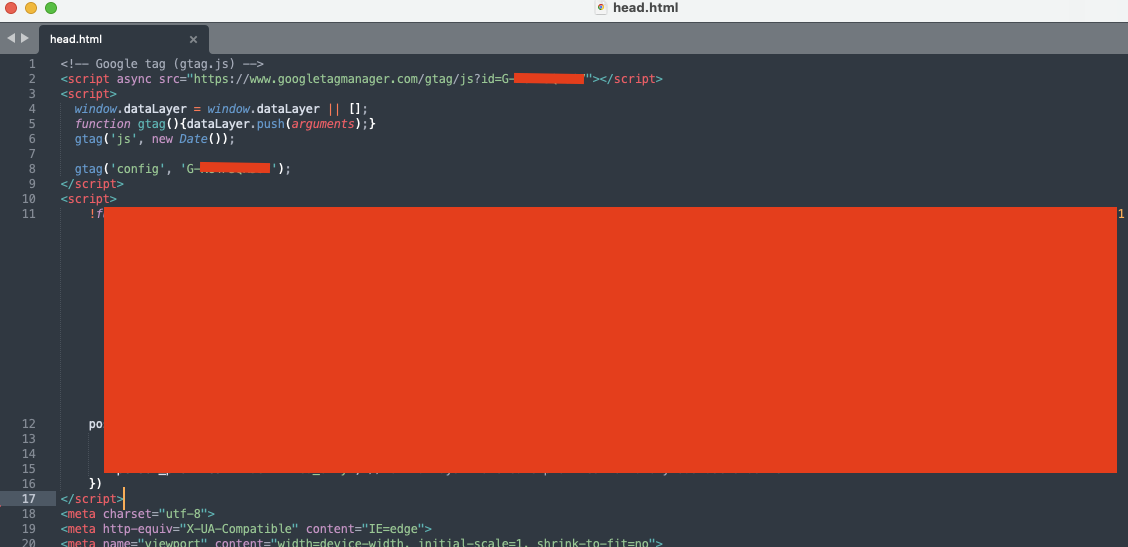
Task: Click the opening script tag on line 10
Action: point(88,199)
